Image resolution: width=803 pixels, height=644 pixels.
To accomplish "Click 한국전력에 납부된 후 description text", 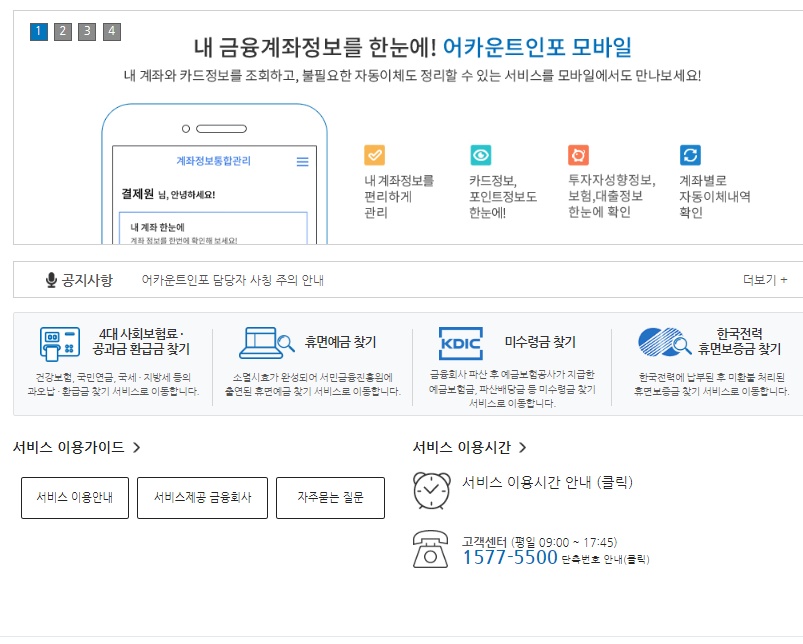I will [711, 384].
